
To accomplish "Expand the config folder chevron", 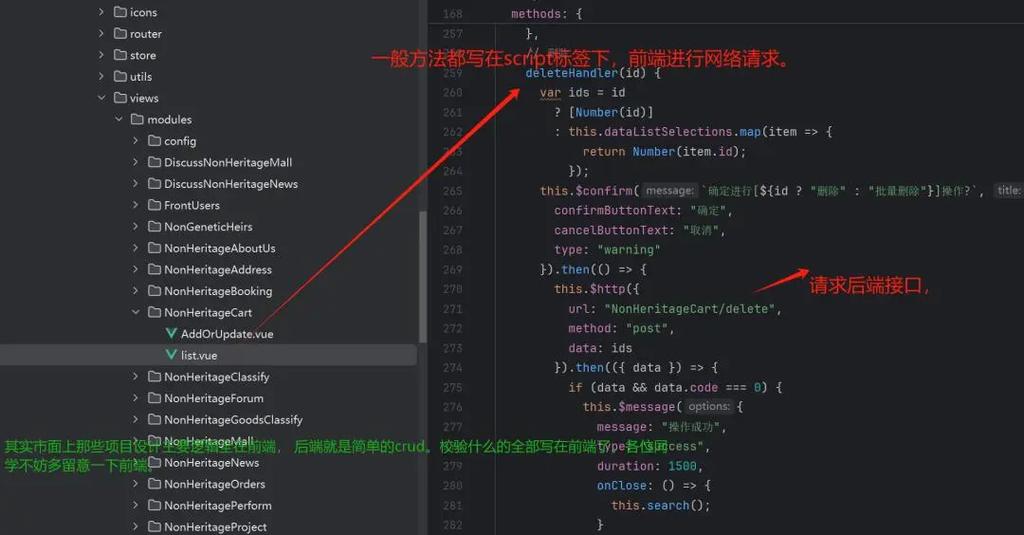I will pos(136,140).
